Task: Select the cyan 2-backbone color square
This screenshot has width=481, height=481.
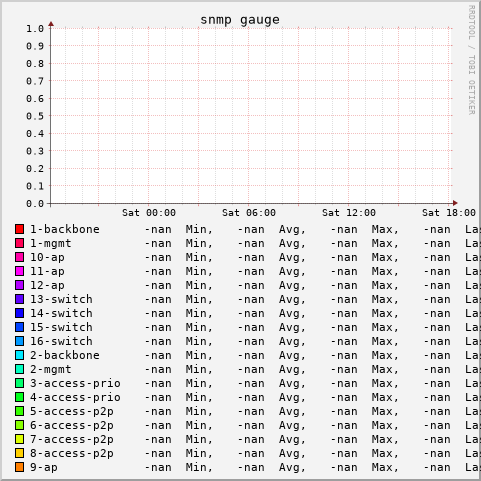Action: pos(19,355)
